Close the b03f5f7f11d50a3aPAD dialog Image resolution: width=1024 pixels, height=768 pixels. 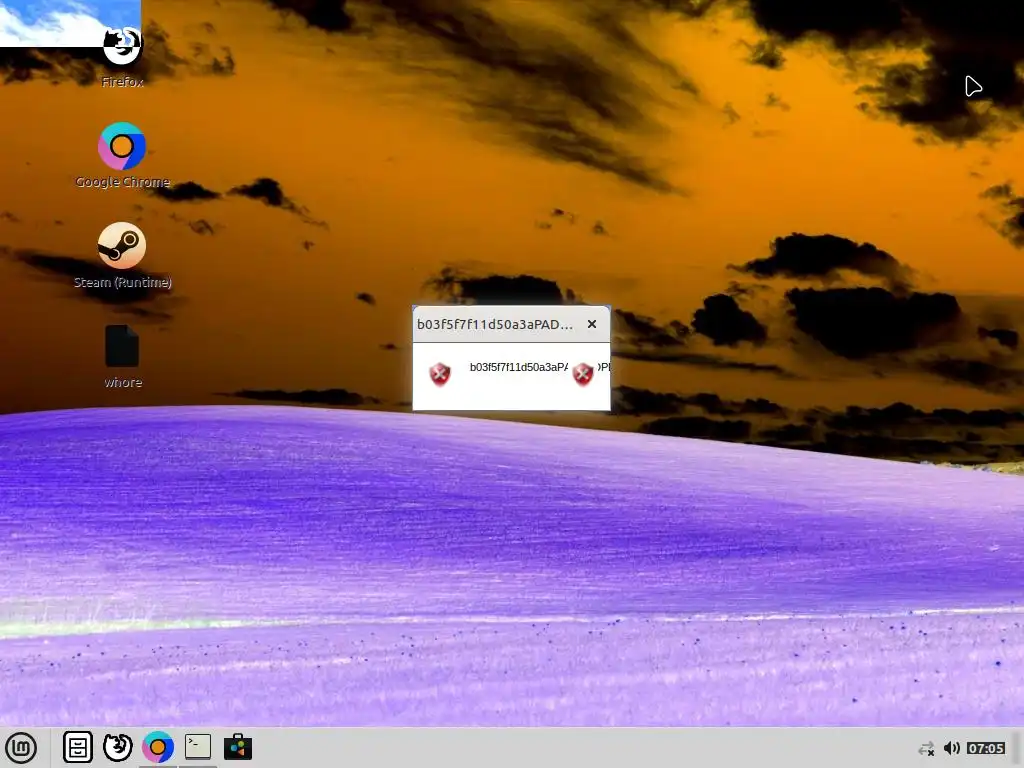tap(592, 324)
